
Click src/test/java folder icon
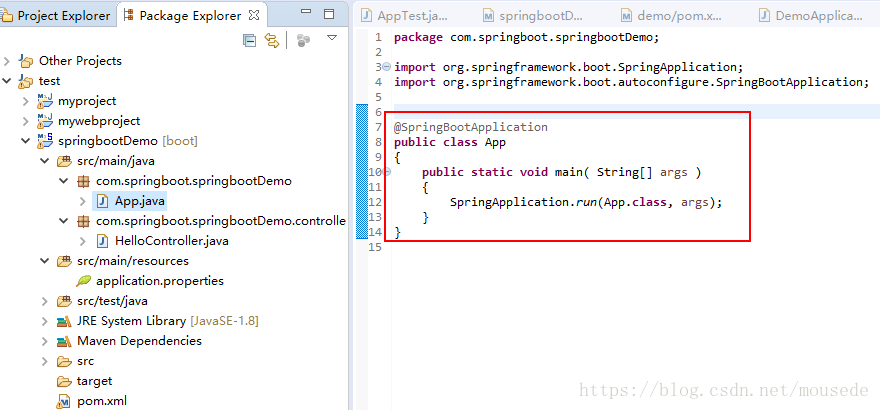(x=64, y=301)
